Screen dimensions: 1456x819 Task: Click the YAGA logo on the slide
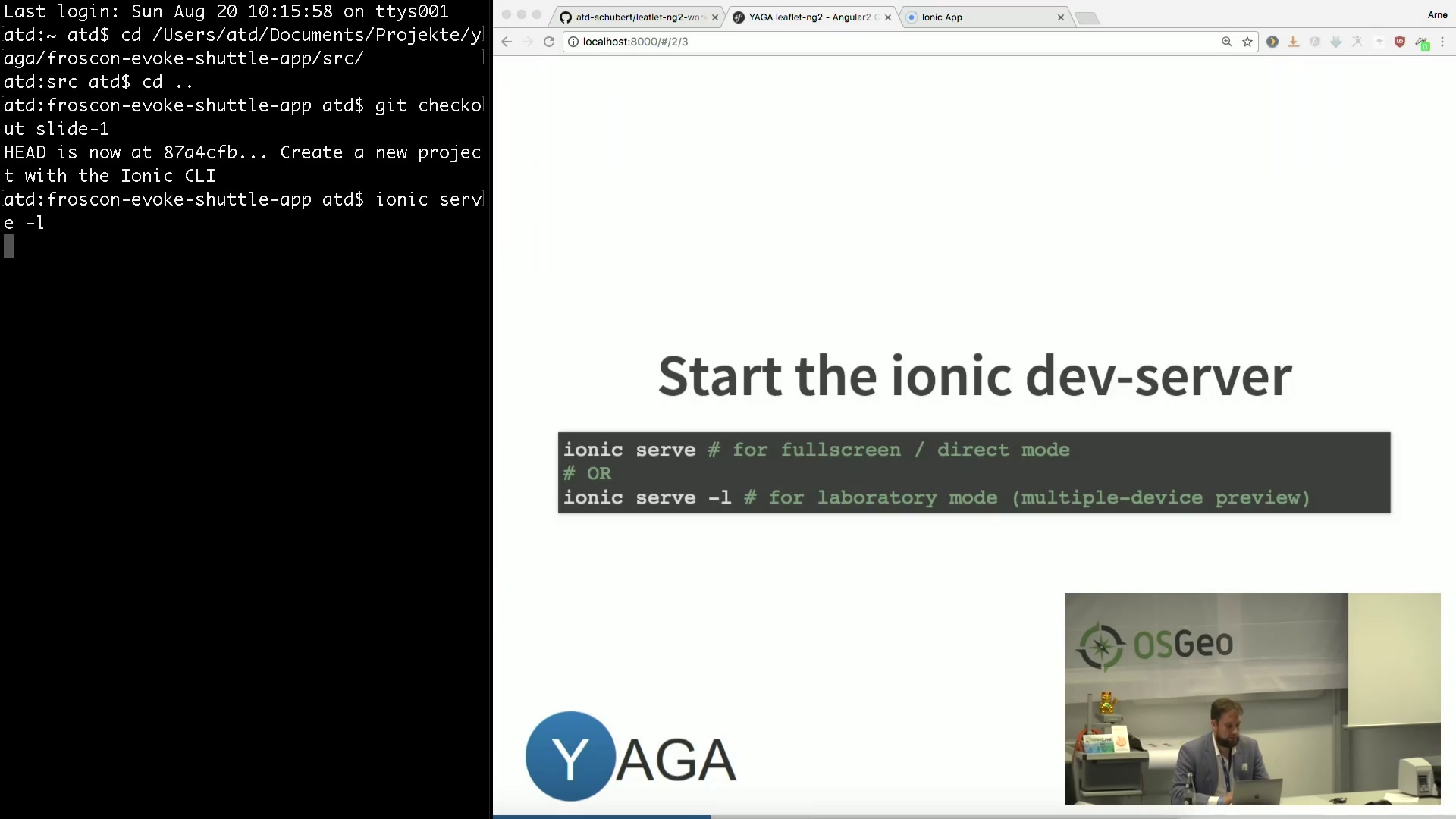(x=631, y=756)
